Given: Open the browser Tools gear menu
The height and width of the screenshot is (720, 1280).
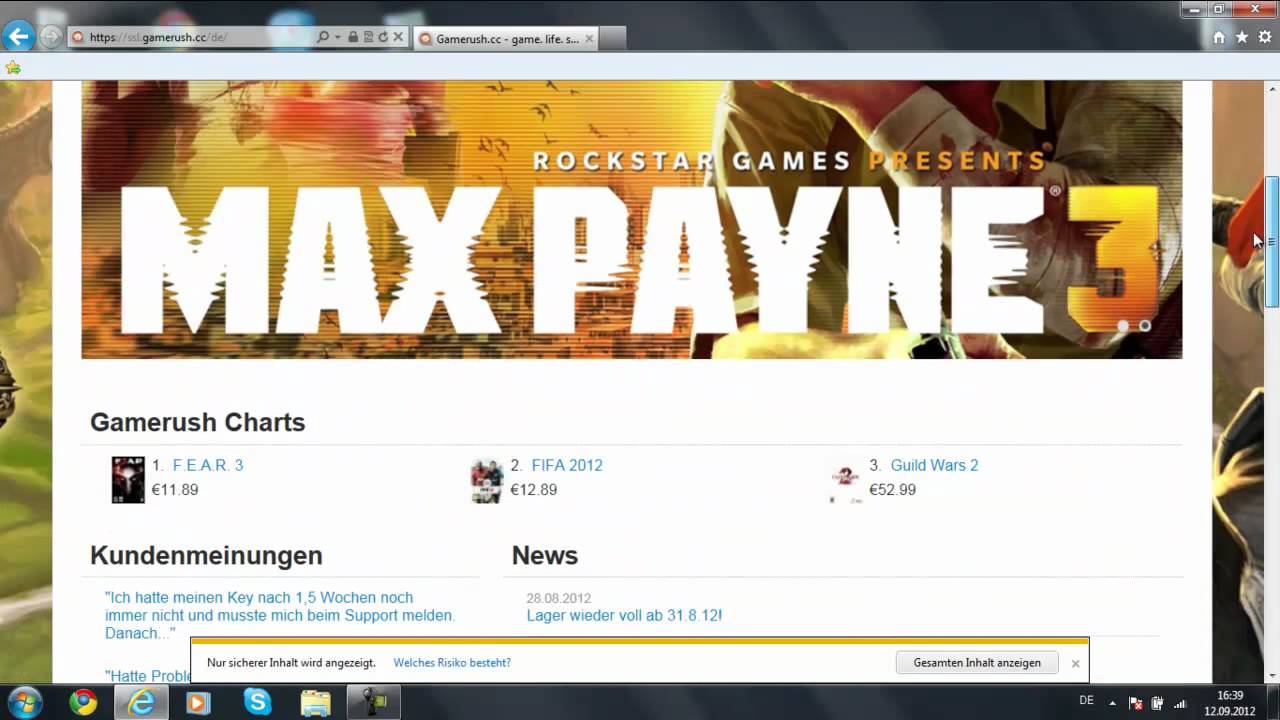Looking at the screenshot, I should (x=1265, y=37).
